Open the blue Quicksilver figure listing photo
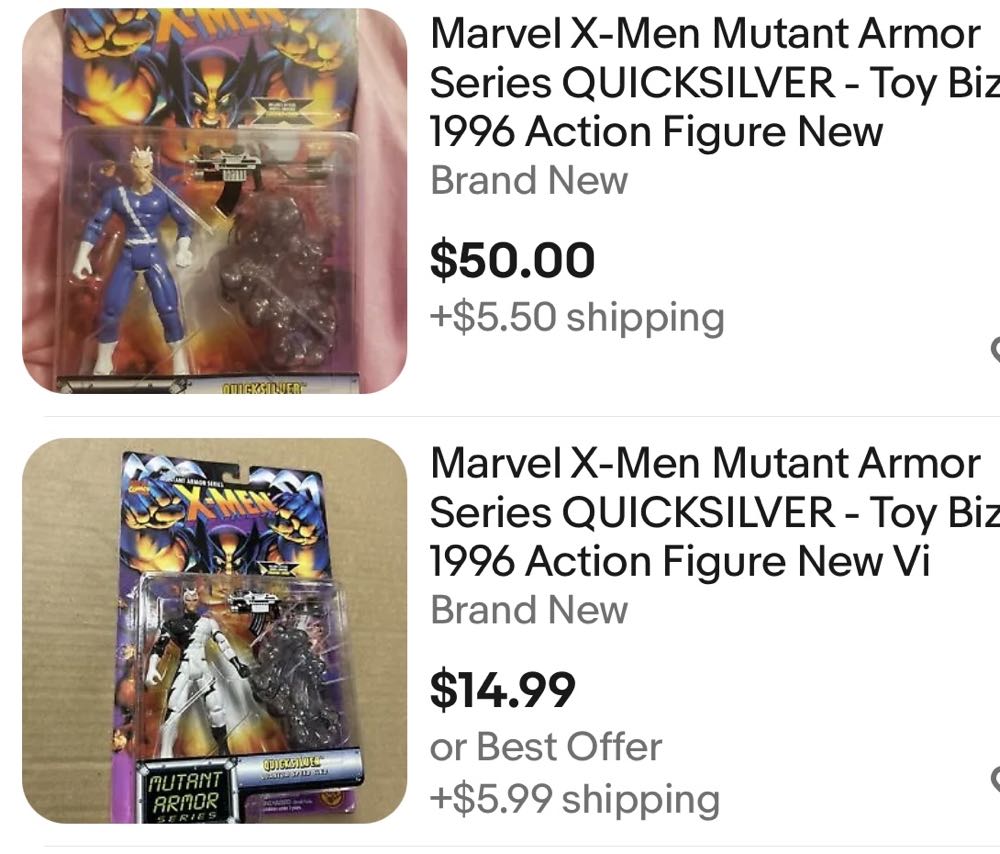Screen dimensions: 1000x854 (x=214, y=200)
